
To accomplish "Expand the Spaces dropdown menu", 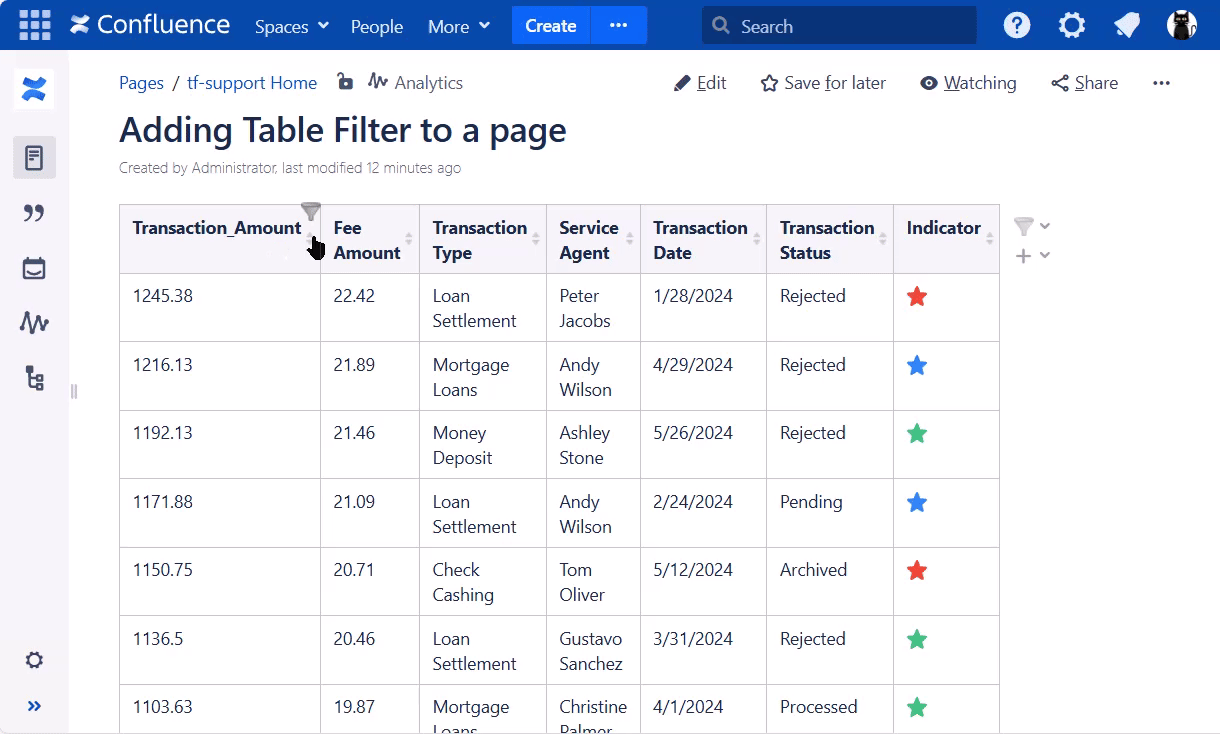I will point(291,26).
